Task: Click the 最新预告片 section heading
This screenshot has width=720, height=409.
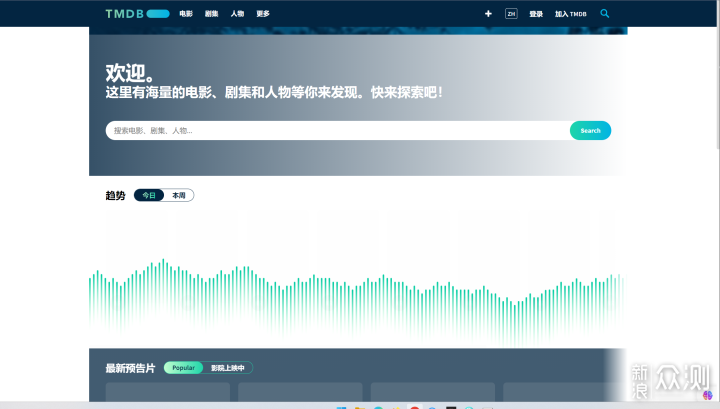Action: click(130, 368)
